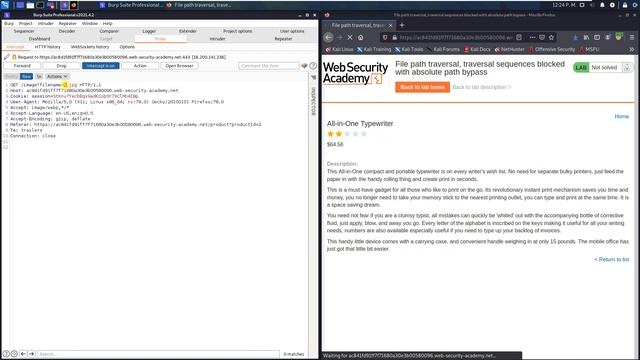
Task: Open page actions three-dot menu
Action: (x=532, y=37)
